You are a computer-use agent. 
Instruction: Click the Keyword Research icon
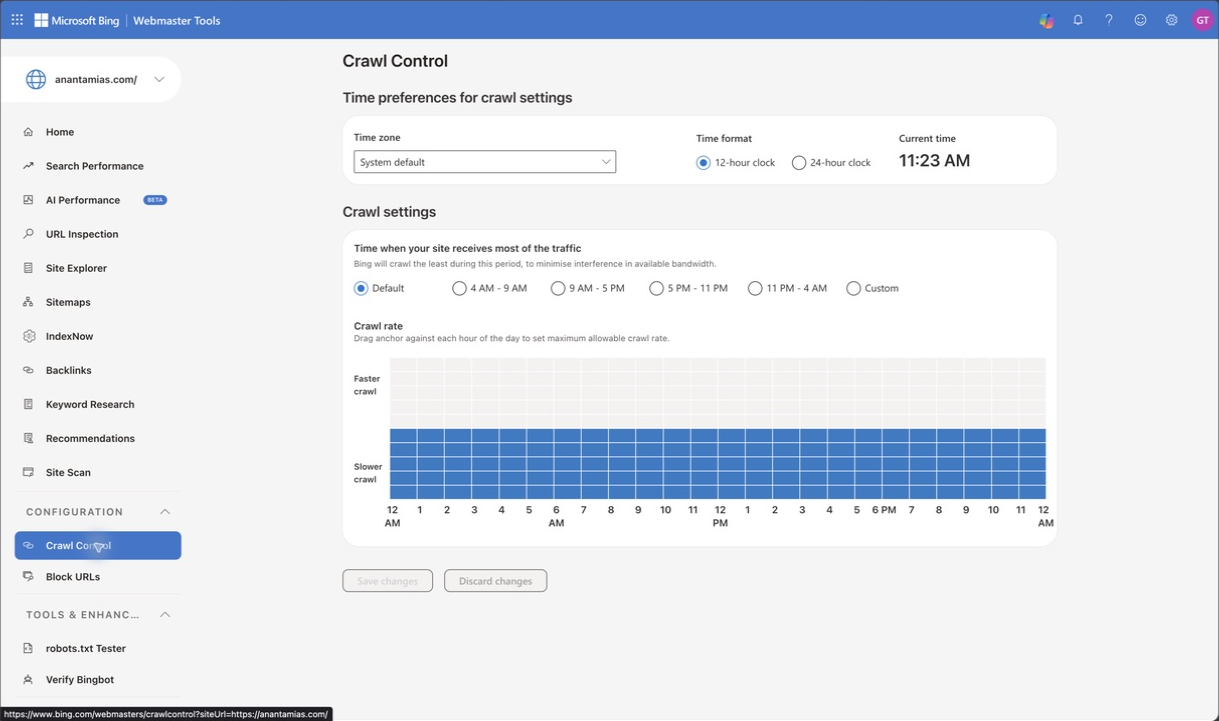click(28, 404)
